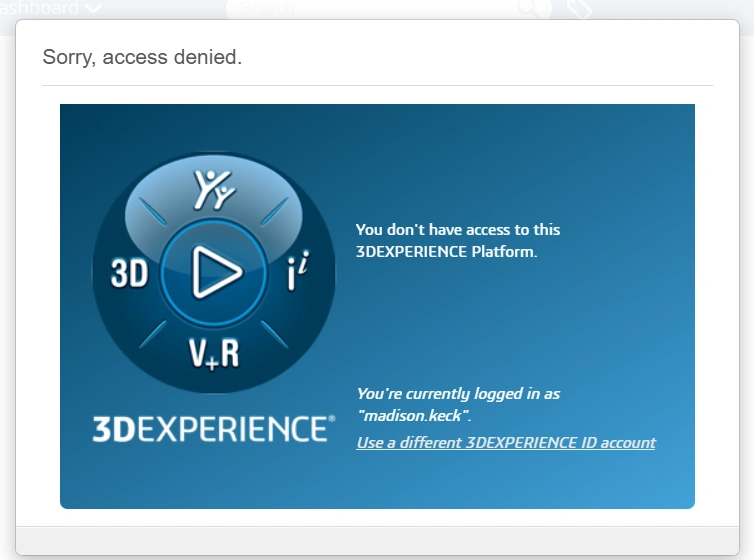The height and width of the screenshot is (560, 754).
Task: Expand the Dashboard dropdown chevron behind the dialog
Action: tap(94, 8)
